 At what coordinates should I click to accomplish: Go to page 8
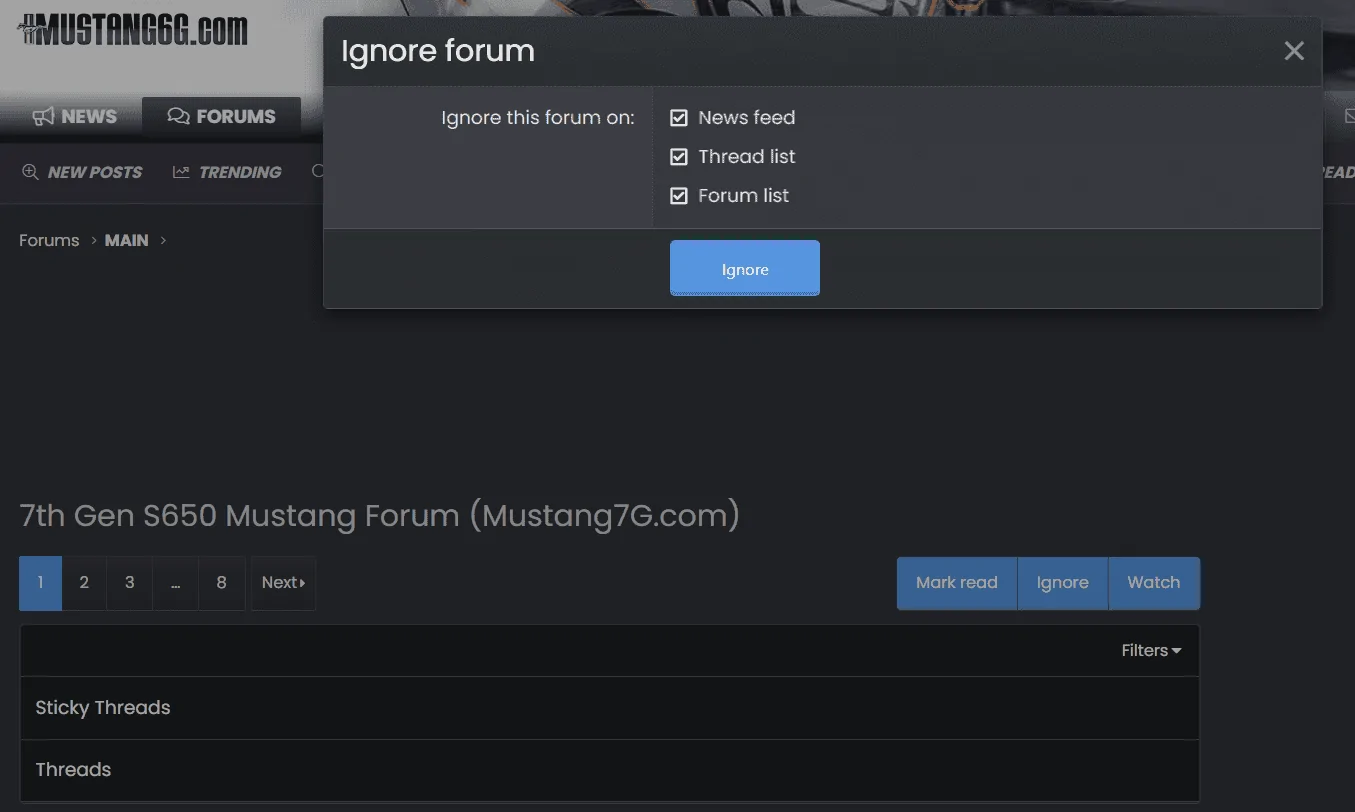[x=222, y=583]
